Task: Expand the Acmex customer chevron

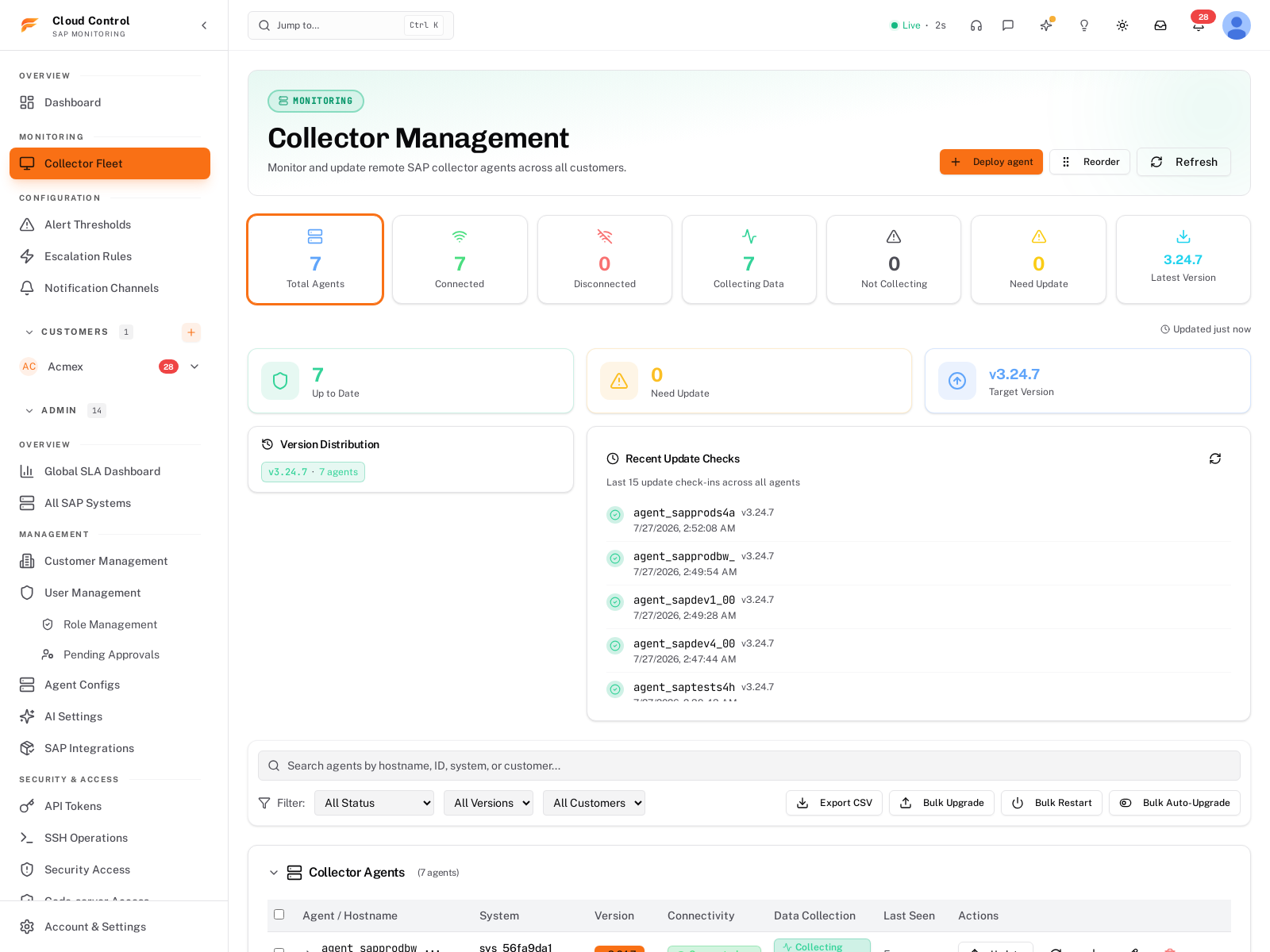Action: pyautogui.click(x=194, y=367)
